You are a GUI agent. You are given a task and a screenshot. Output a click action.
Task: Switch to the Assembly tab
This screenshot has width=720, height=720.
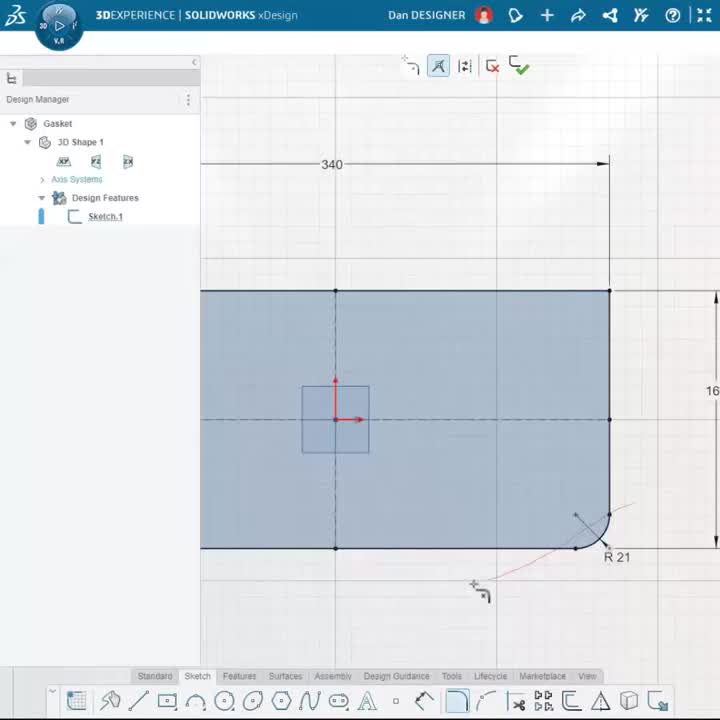[x=333, y=676]
